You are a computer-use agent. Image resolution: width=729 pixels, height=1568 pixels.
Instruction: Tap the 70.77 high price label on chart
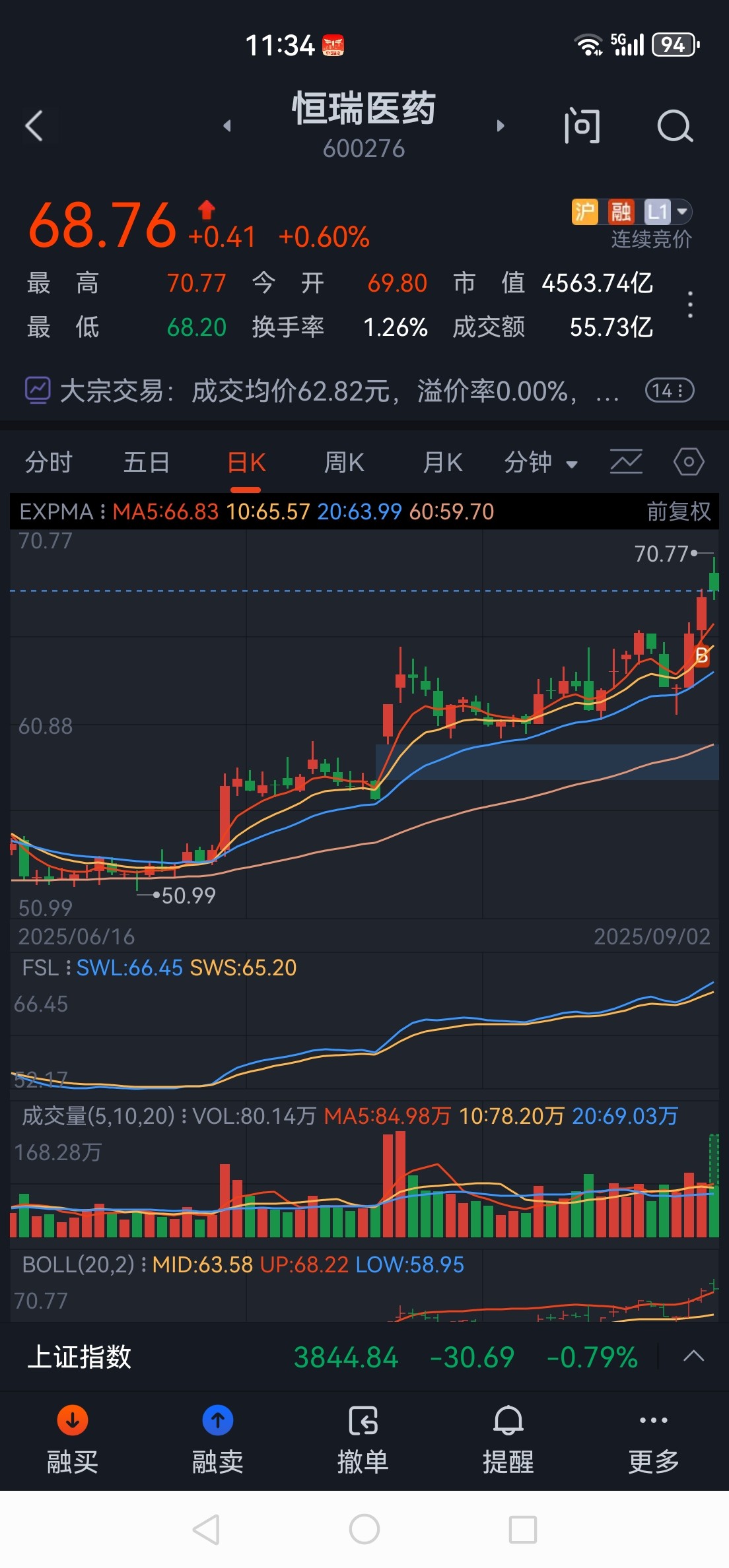(662, 554)
